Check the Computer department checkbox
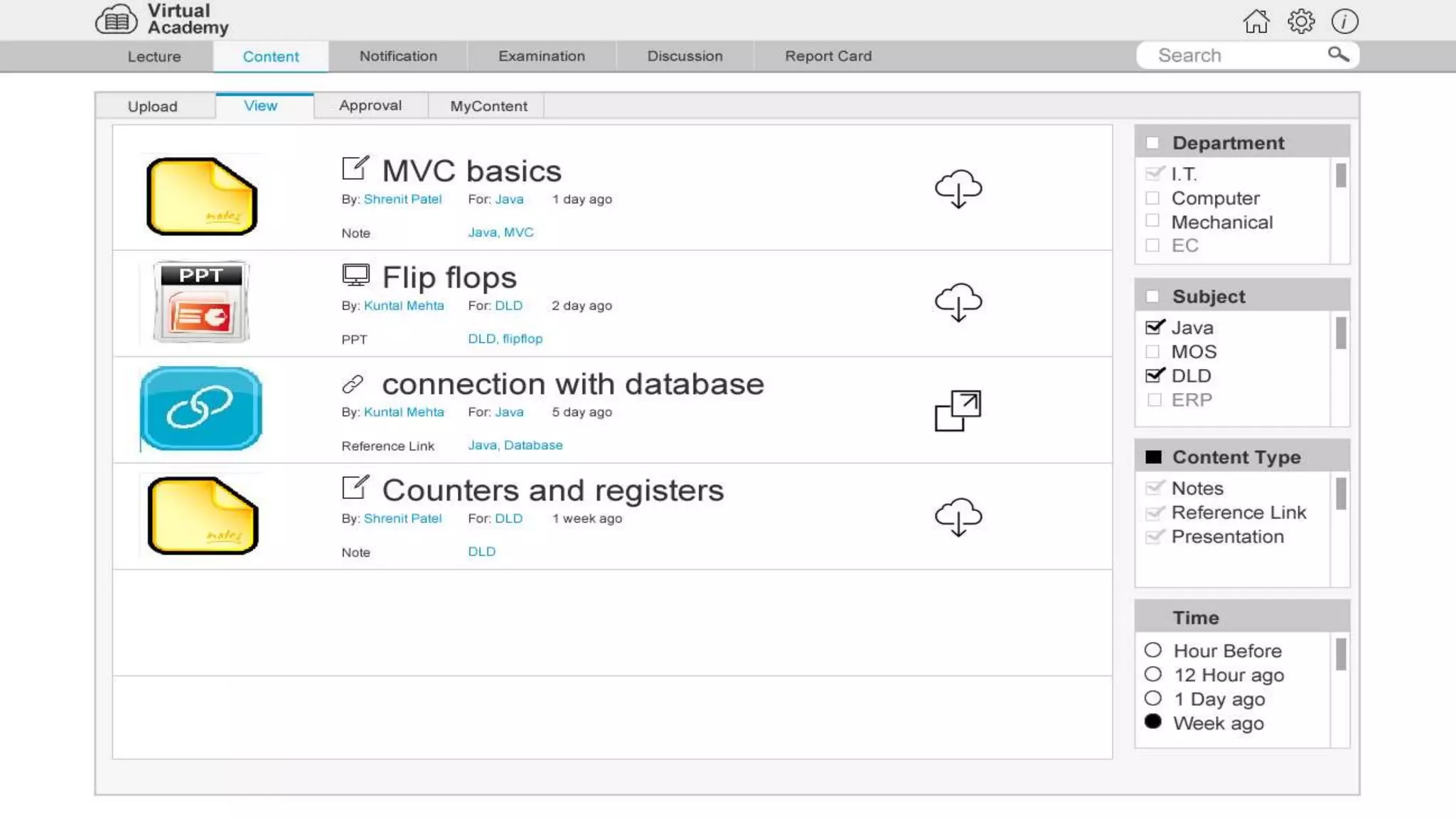Screen dimensions: 1456x819 point(1152,198)
